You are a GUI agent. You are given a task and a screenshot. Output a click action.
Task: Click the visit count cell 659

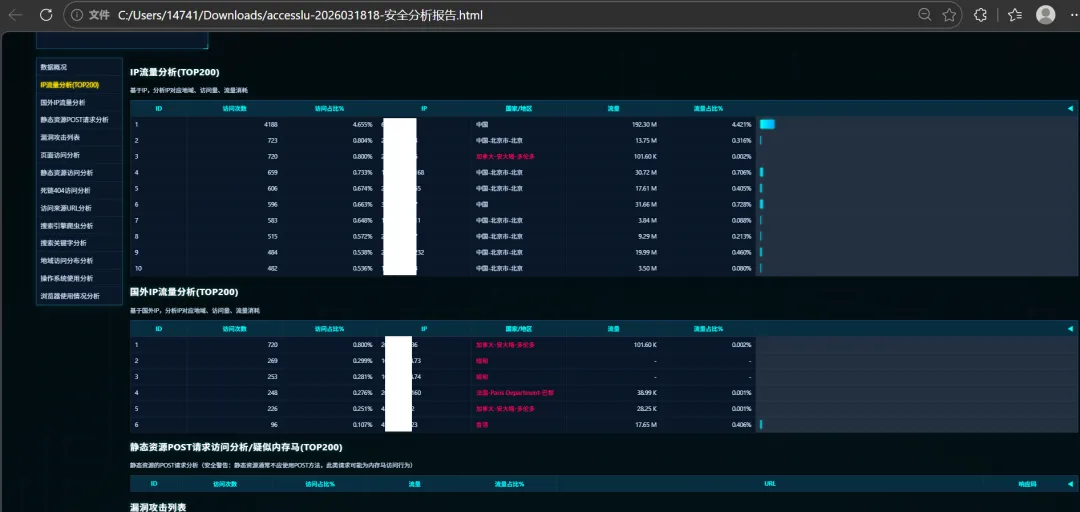click(272, 172)
